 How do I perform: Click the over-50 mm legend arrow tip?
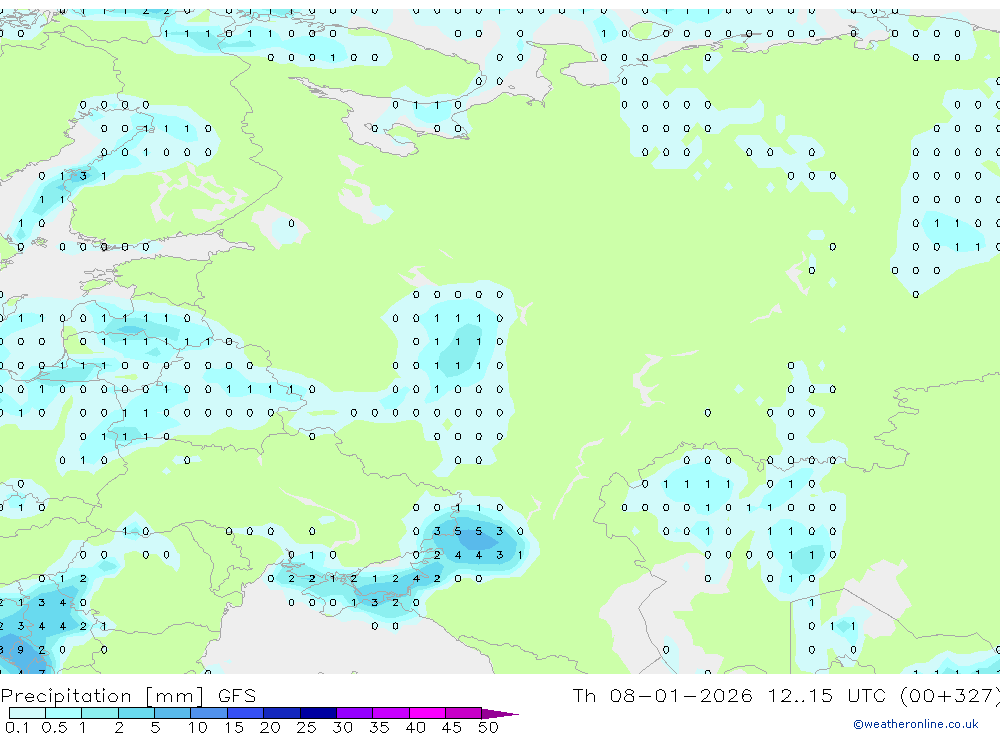[500, 713]
